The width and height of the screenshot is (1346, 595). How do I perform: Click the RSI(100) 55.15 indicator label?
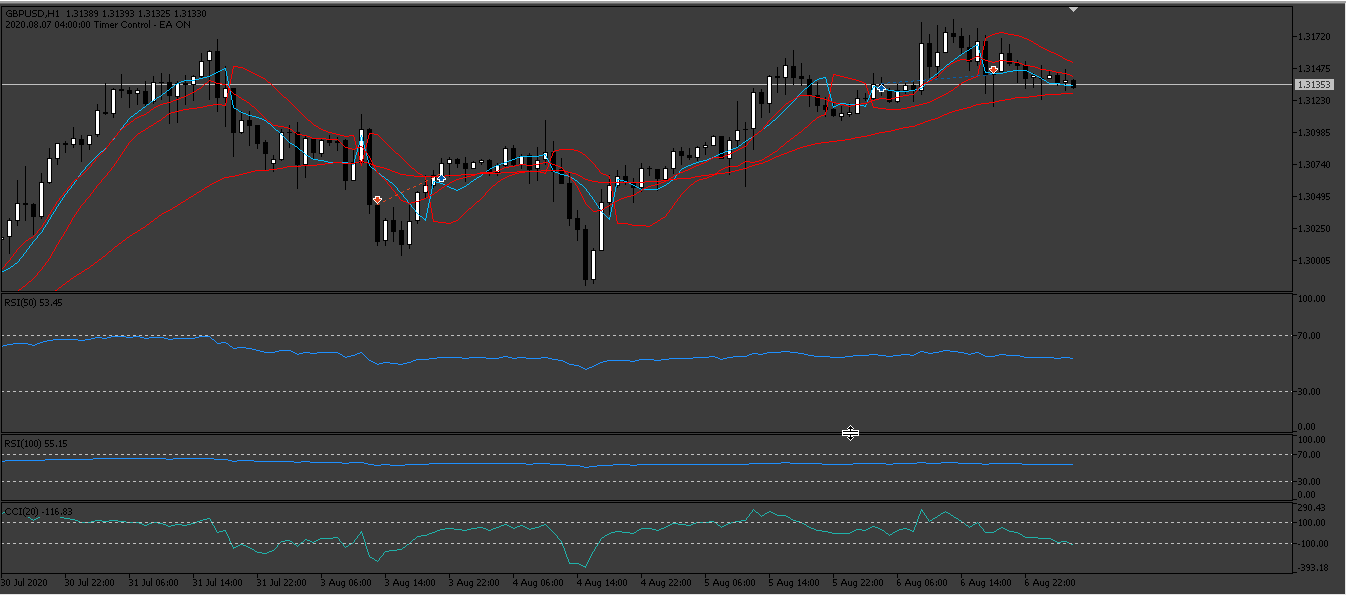tap(36, 442)
